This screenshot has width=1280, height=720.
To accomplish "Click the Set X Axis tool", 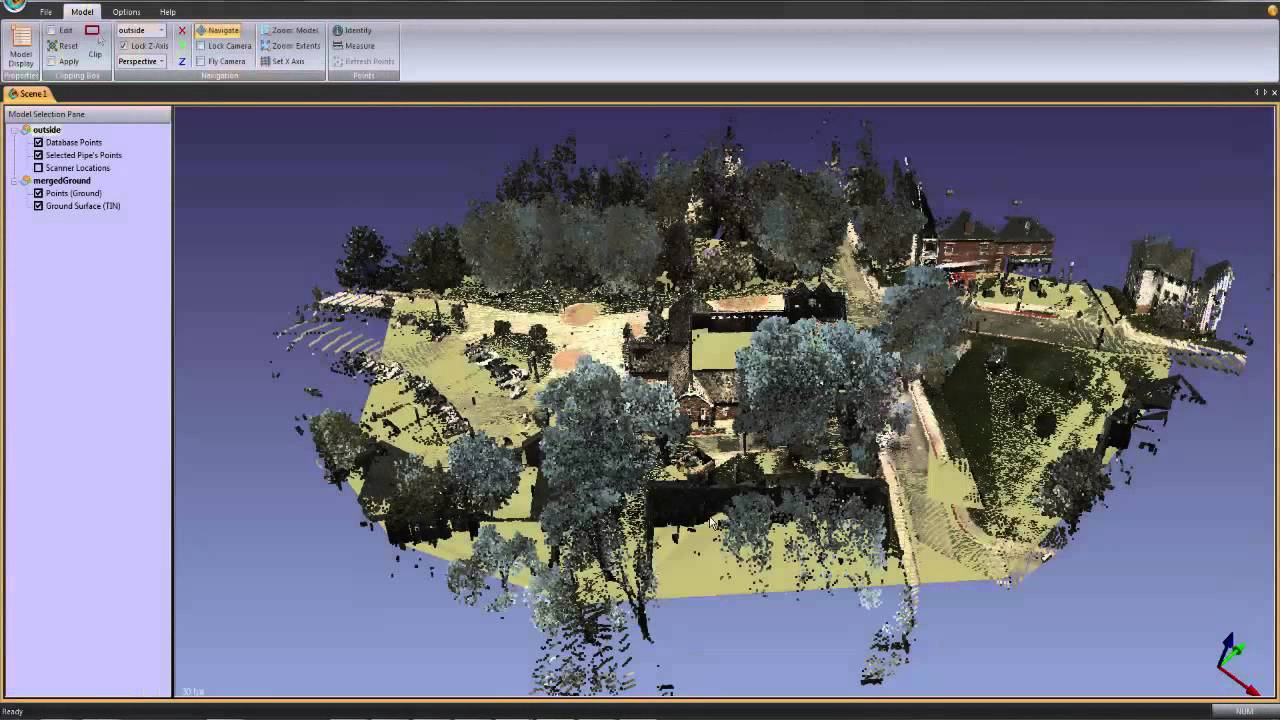I will [x=282, y=62].
